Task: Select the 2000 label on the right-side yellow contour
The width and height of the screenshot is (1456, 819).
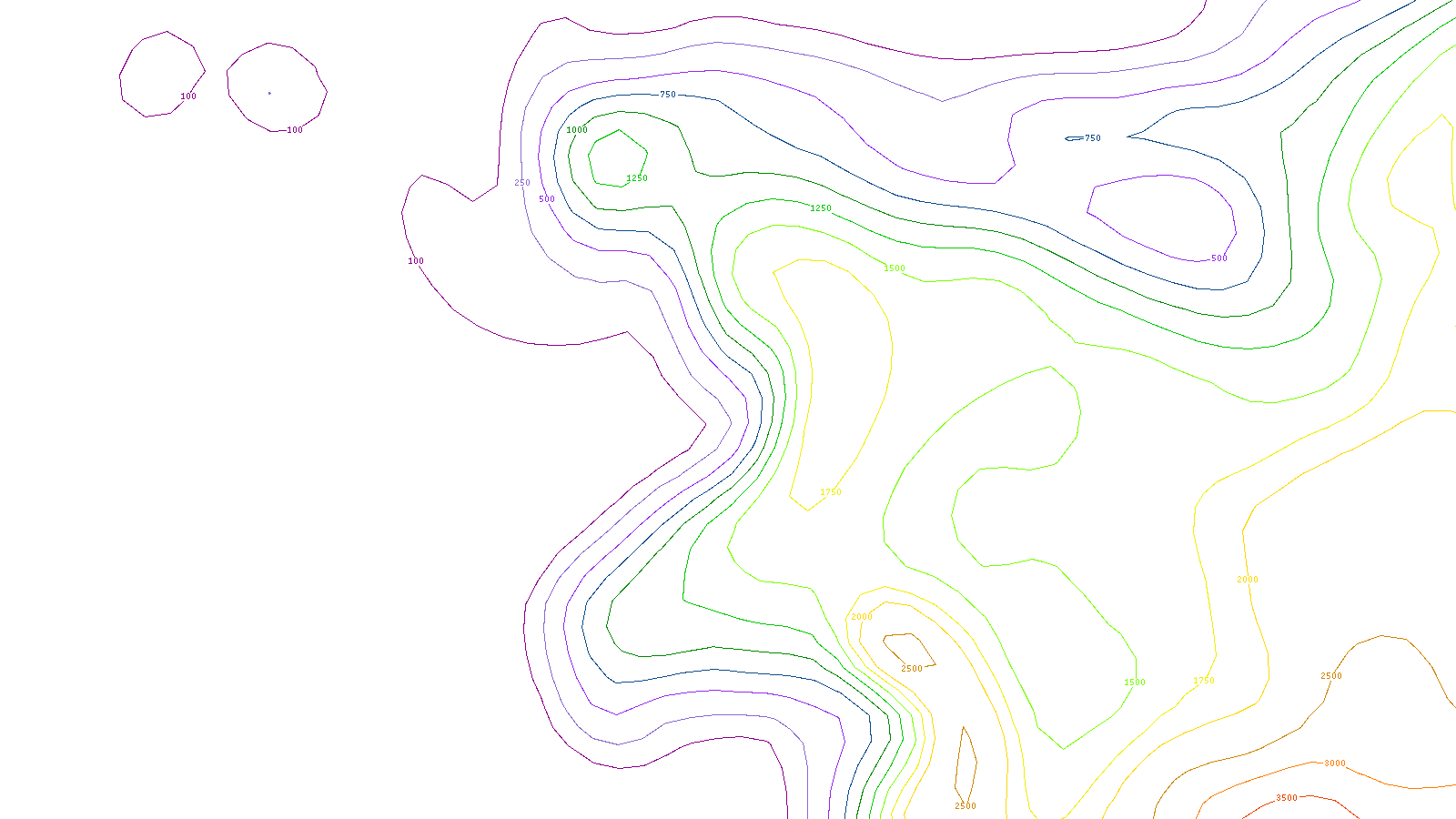Action: 1248,580
